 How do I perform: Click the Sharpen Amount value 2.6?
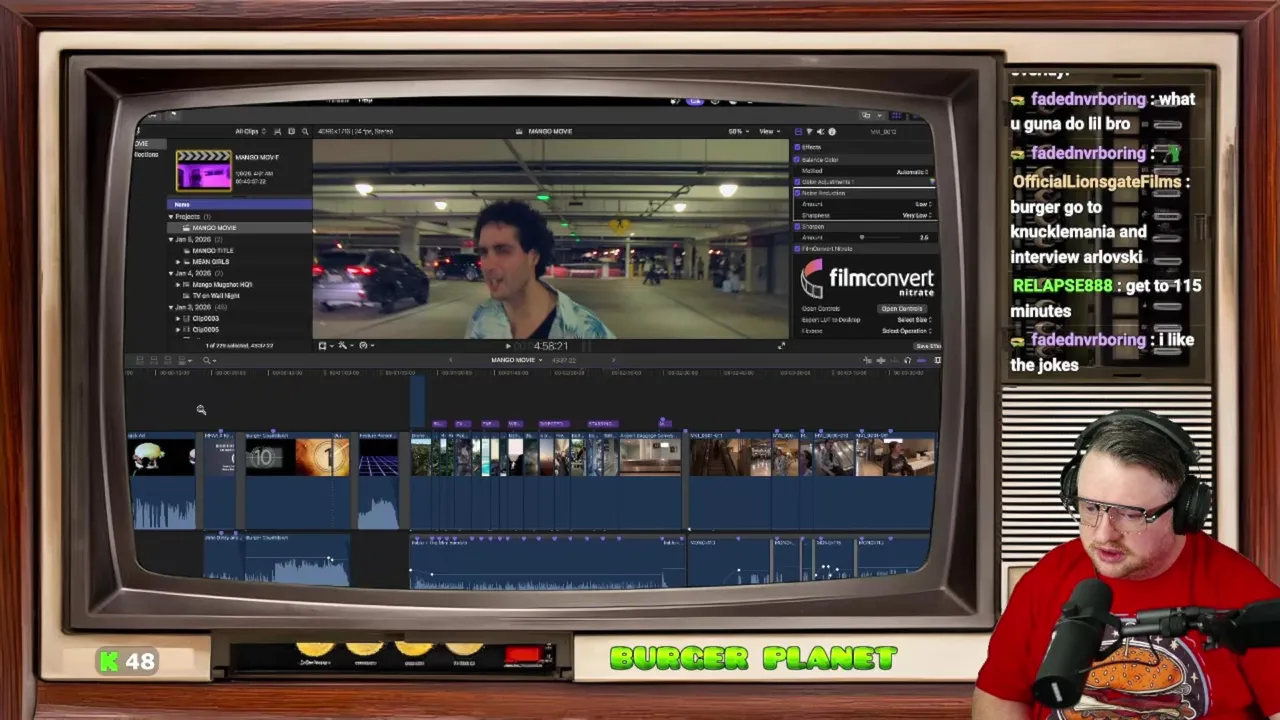coord(924,238)
